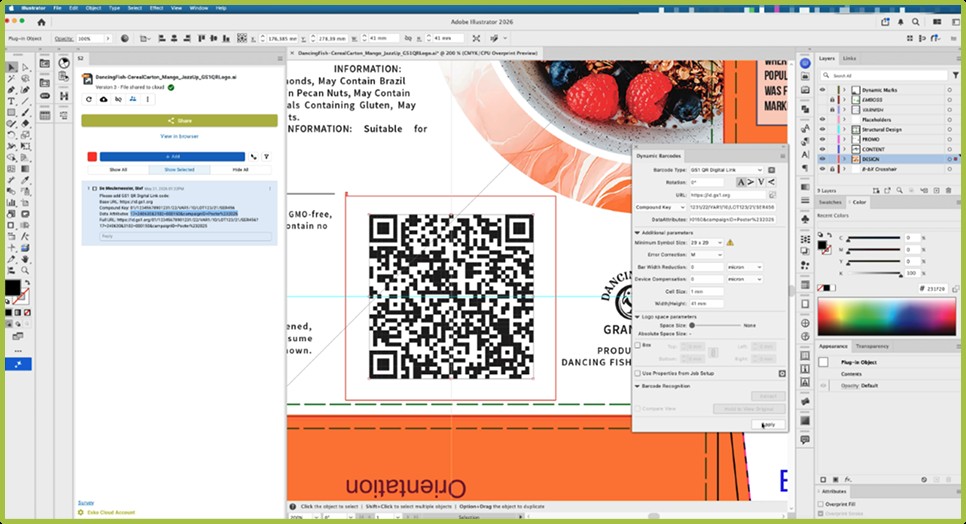966x524 pixels.
Task: Select the Type tool
Action: (12, 101)
